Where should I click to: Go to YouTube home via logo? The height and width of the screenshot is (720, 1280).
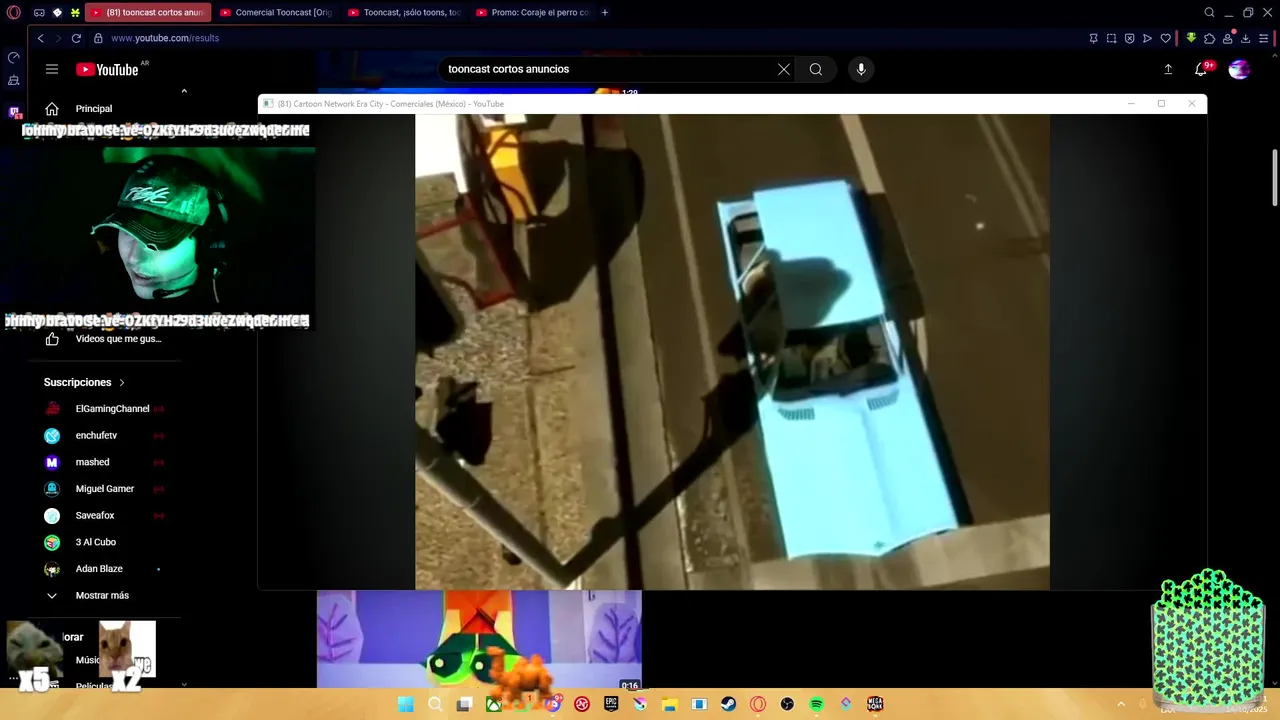(x=107, y=69)
